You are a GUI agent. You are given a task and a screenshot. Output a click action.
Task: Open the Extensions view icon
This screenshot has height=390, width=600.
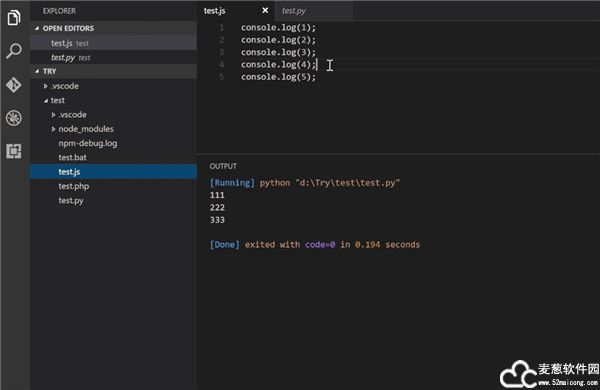14,151
